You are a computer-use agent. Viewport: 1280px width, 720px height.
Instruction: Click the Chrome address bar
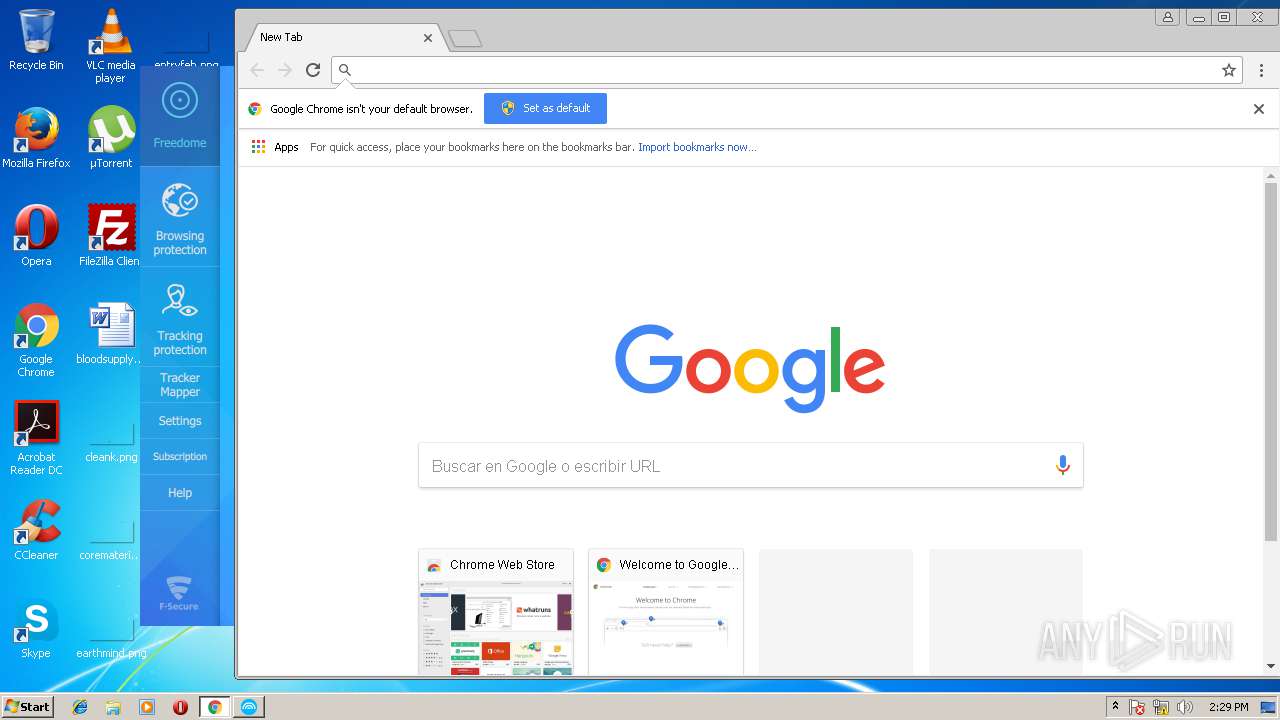click(785, 70)
